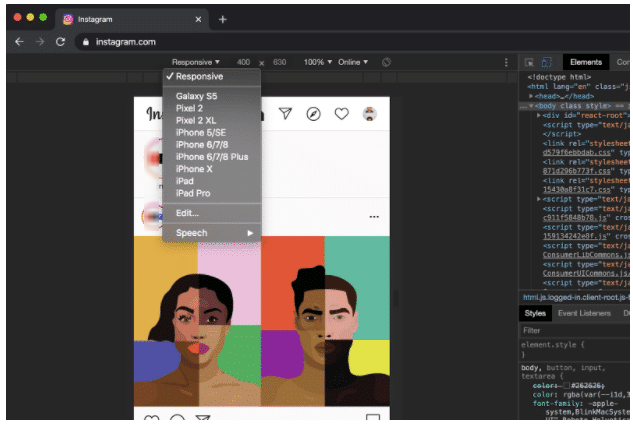This screenshot has height=427, width=633.
Task: Open a new tab with plus button
Action: tap(222, 19)
